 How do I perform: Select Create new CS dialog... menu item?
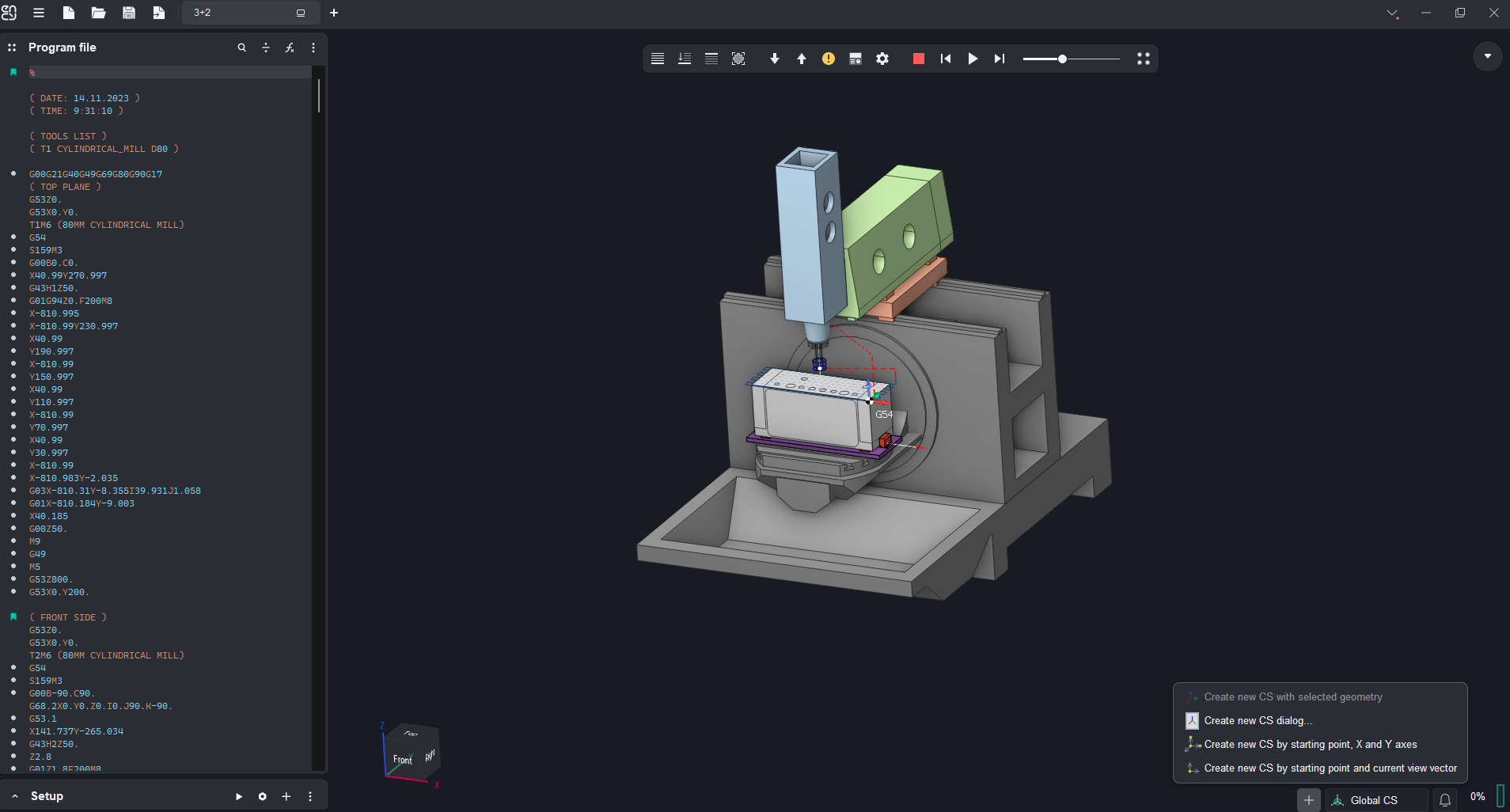click(1258, 720)
